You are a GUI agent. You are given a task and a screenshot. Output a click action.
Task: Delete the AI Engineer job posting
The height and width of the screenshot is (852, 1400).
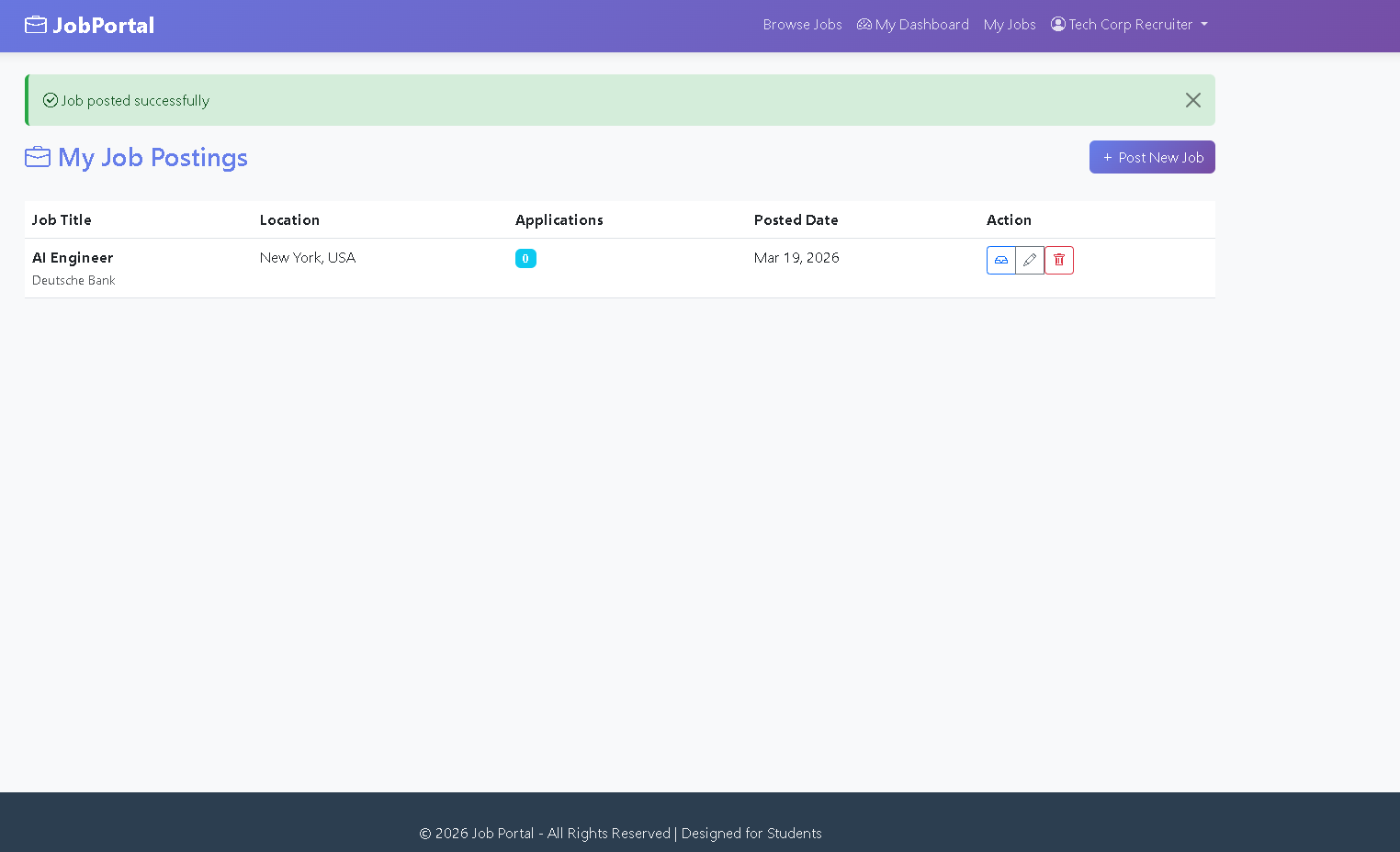1059,261
